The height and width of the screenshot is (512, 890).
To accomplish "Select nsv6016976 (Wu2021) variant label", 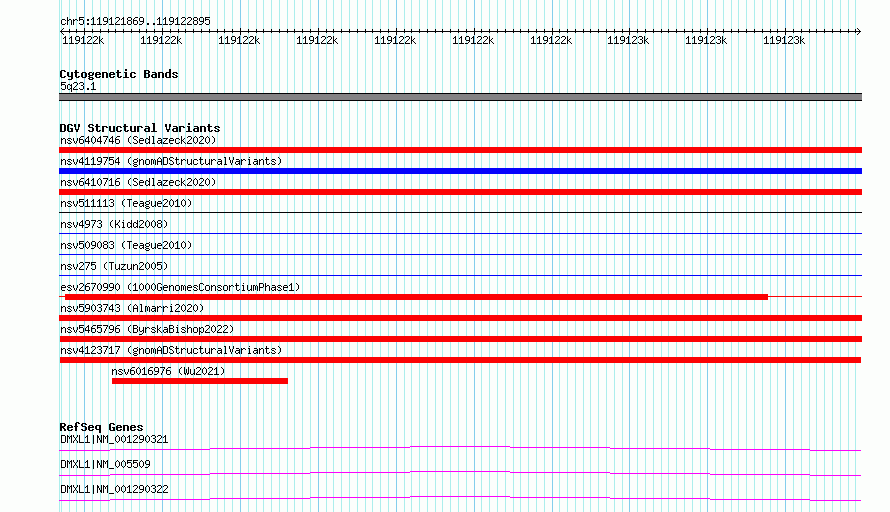I will (x=168, y=371).
